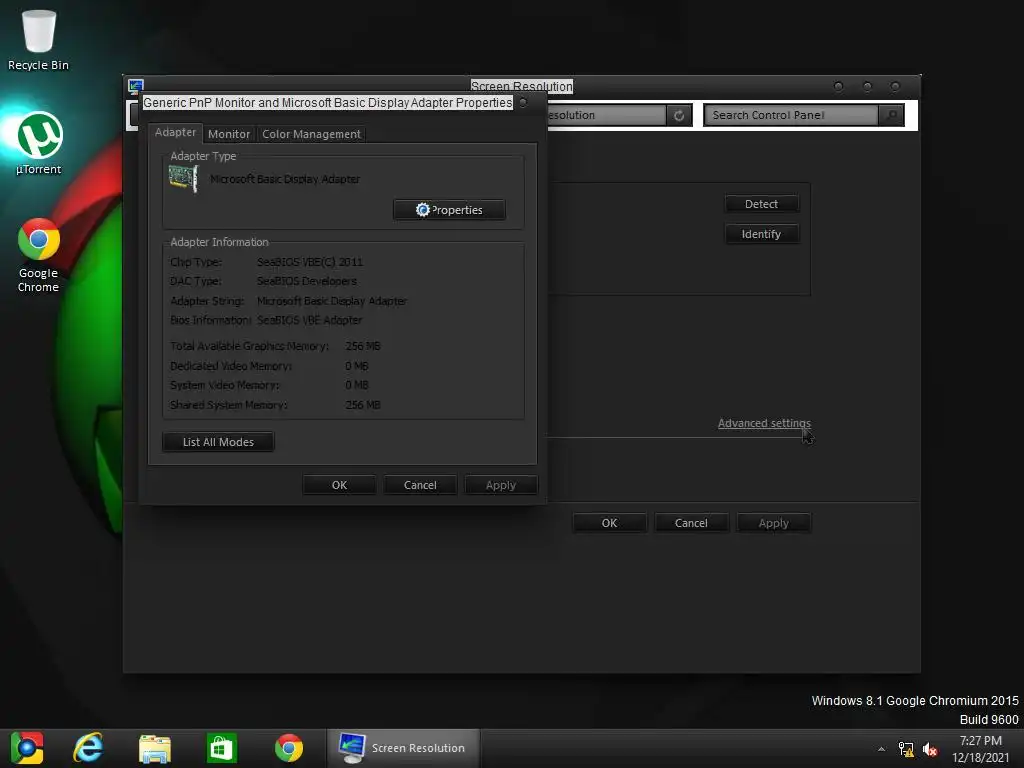Launch µTorrent from the desktop
This screenshot has height=768, width=1024.
[39, 144]
